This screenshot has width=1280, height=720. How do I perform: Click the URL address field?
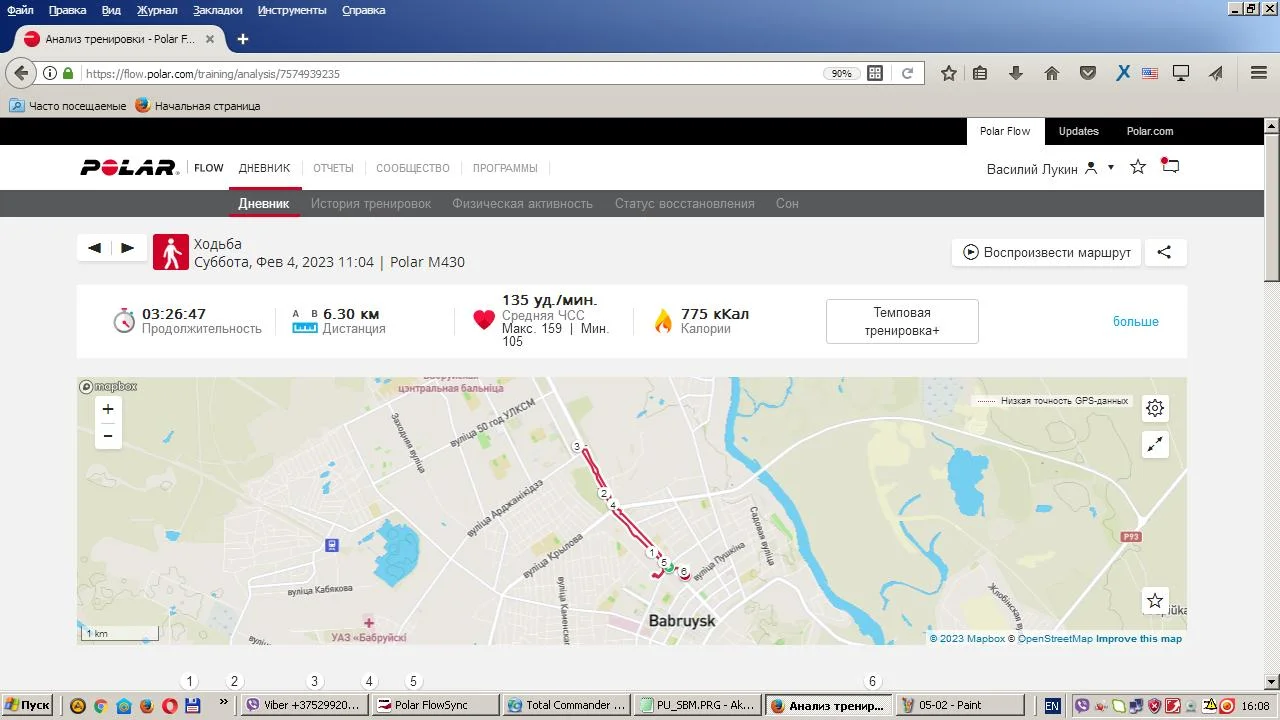[450, 73]
